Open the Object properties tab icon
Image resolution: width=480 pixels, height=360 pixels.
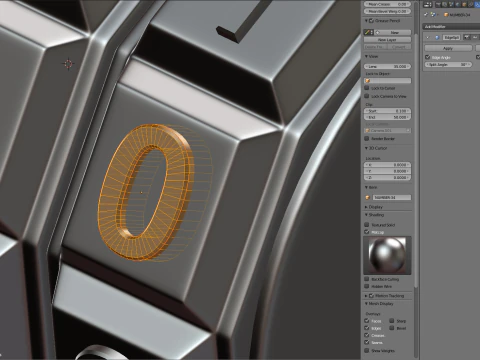tap(464, 4)
